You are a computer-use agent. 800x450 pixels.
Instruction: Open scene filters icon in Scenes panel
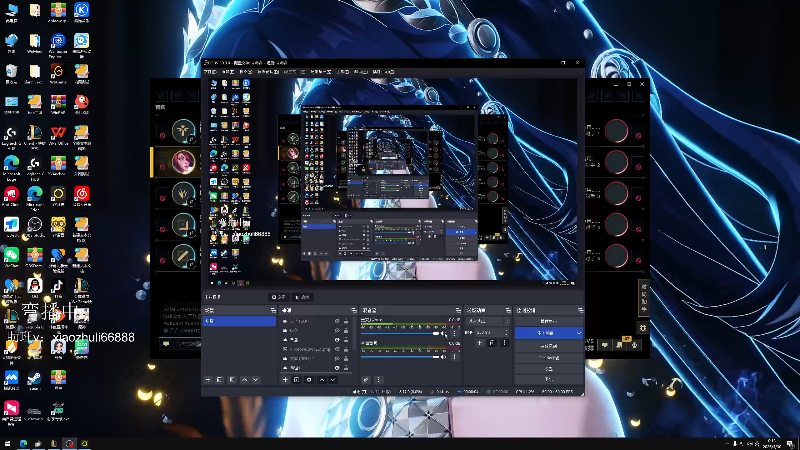point(232,380)
